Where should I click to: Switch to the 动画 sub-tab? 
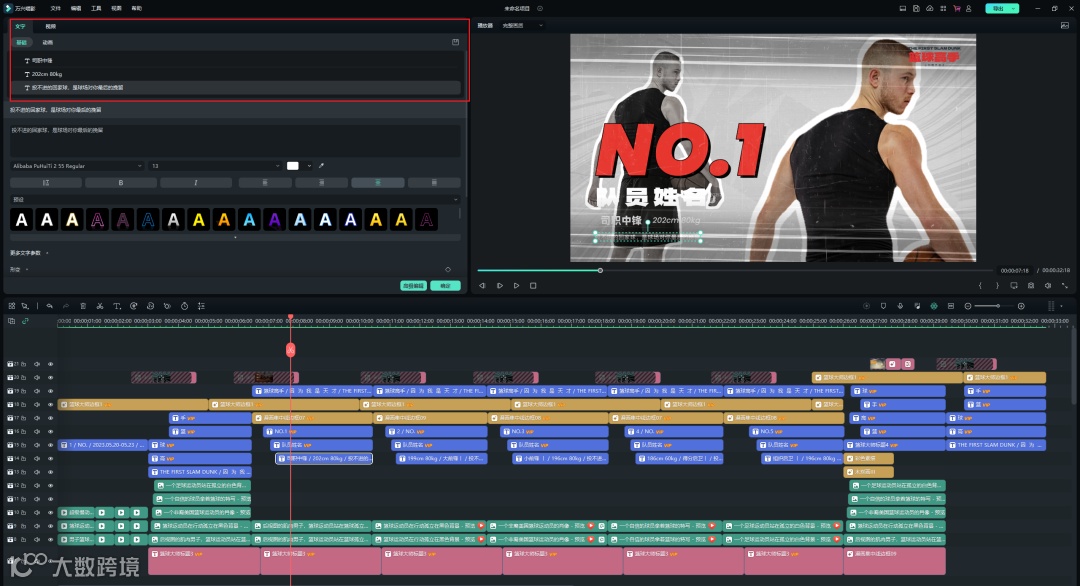(48, 42)
